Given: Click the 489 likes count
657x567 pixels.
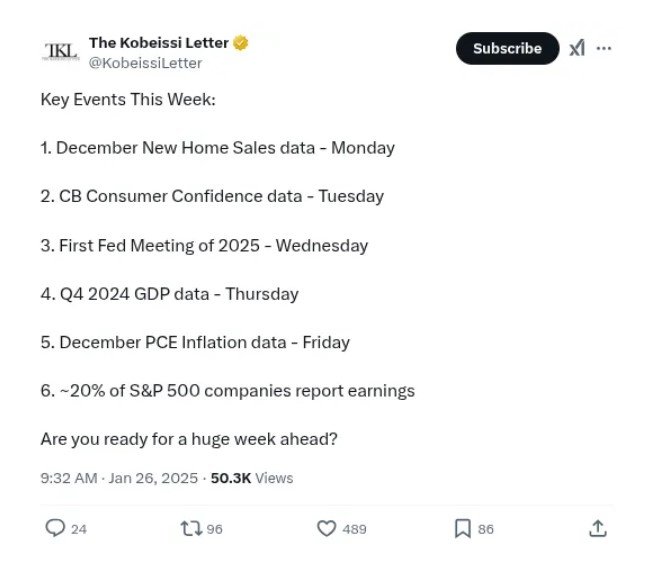Looking at the screenshot, I should (354, 529).
